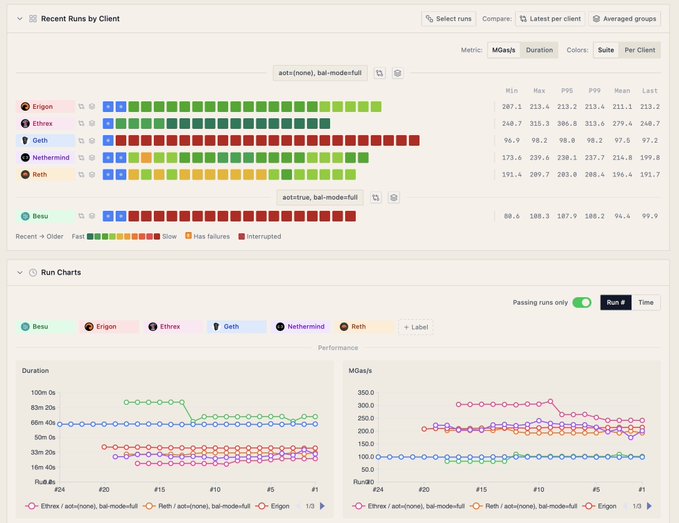
Task: Toggle the Nethermind client filter in Run Charts
Action: [x=301, y=326]
